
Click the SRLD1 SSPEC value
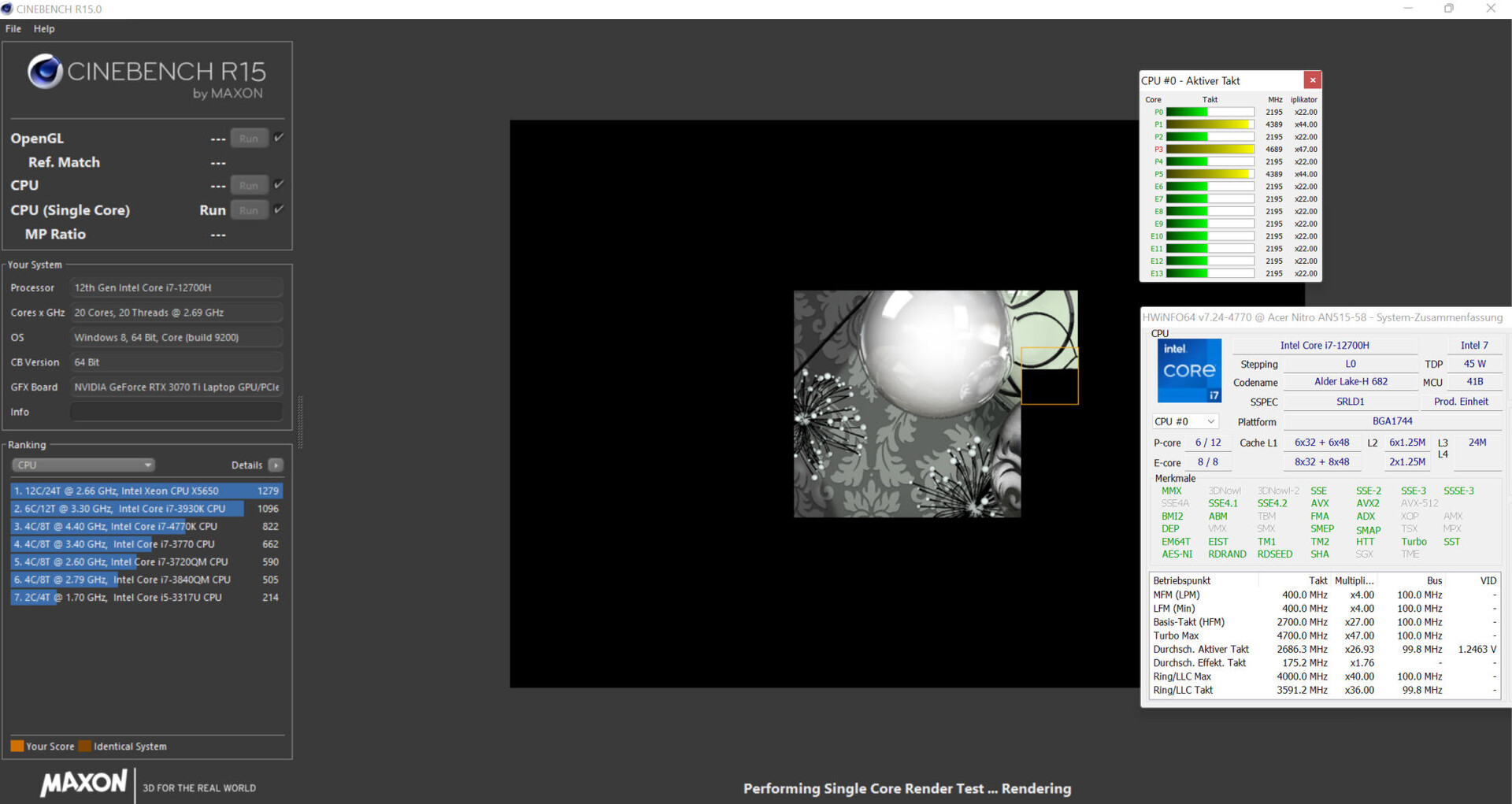click(1351, 402)
